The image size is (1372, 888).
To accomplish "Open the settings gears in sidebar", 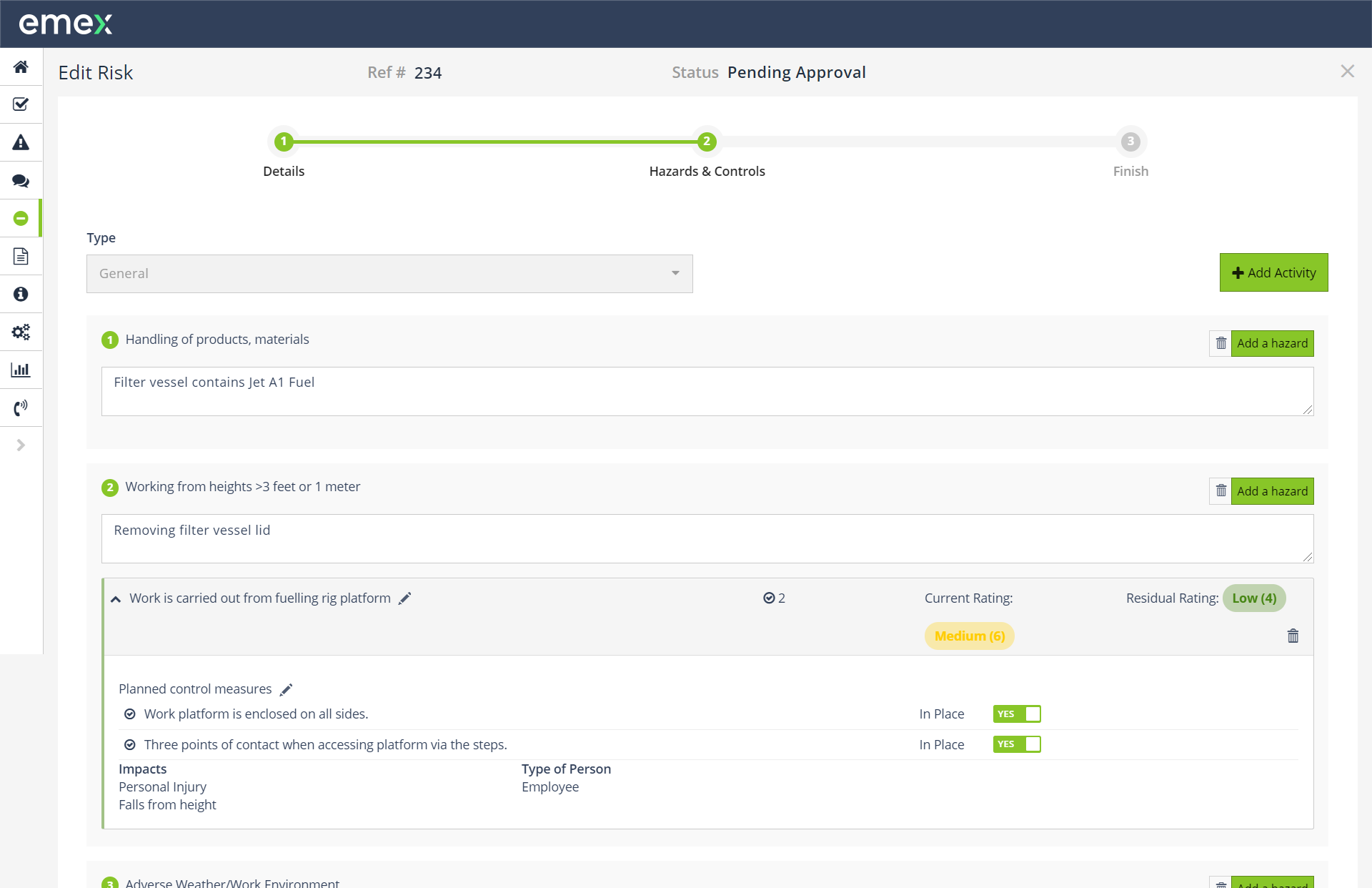I will point(21,332).
